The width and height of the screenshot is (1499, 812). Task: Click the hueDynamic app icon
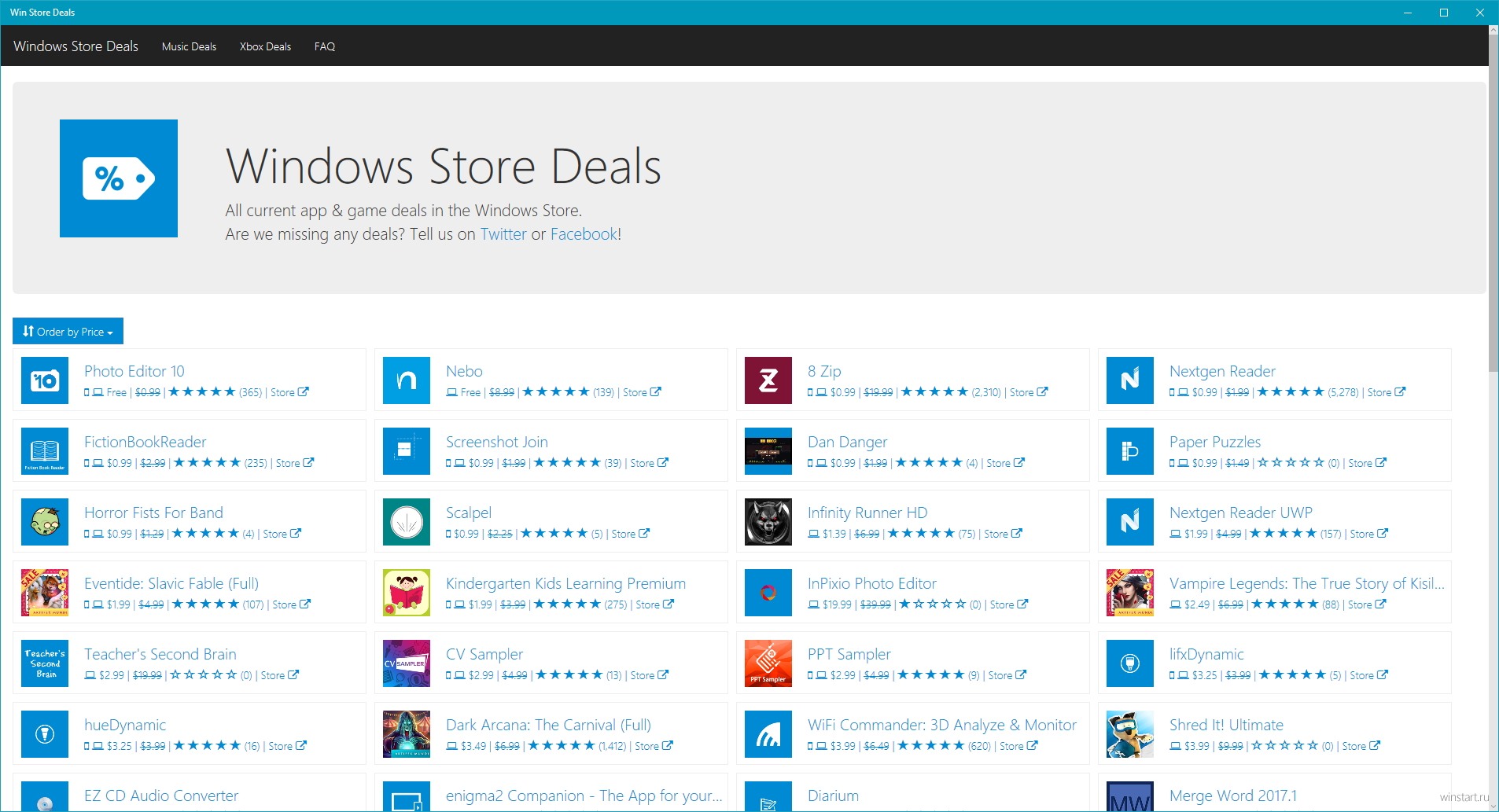45,734
